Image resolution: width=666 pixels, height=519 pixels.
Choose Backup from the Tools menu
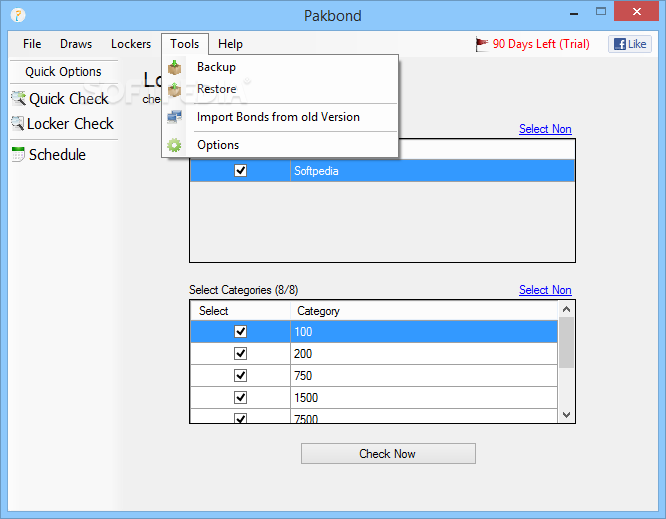pyautogui.click(x=280, y=67)
